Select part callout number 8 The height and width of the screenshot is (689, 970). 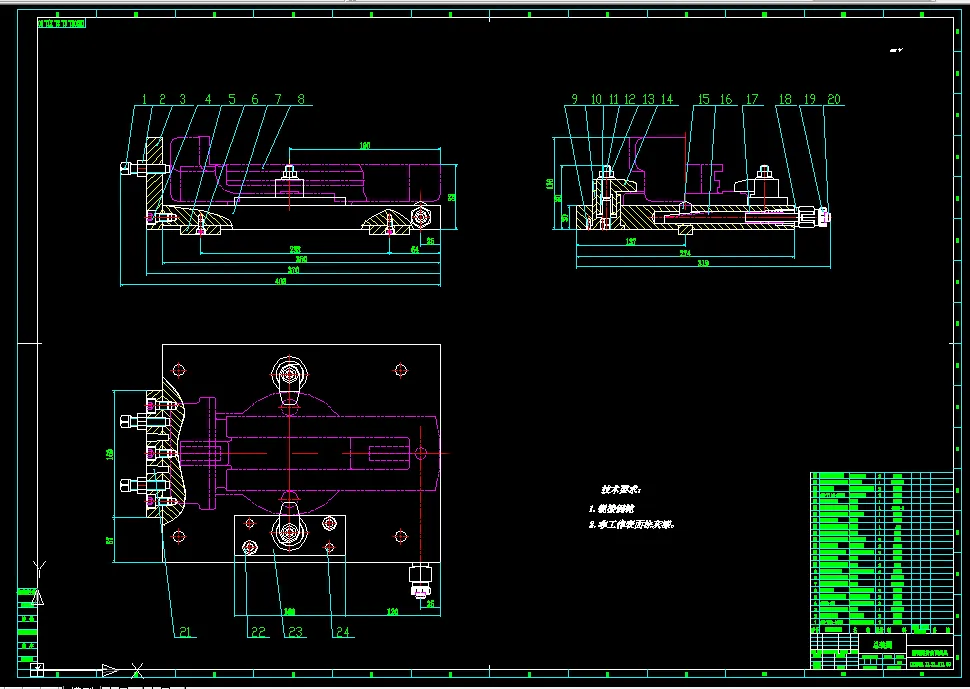(x=301, y=99)
